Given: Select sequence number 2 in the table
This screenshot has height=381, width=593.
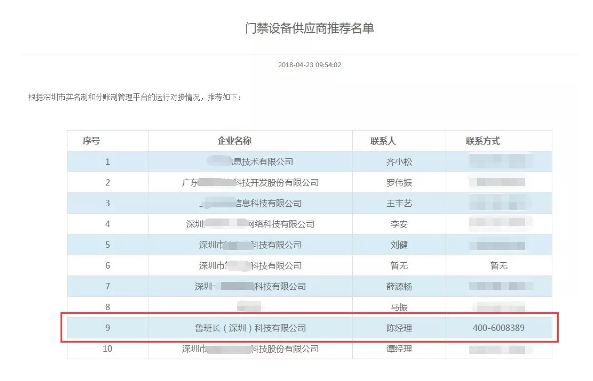Looking at the screenshot, I should tap(107, 183).
